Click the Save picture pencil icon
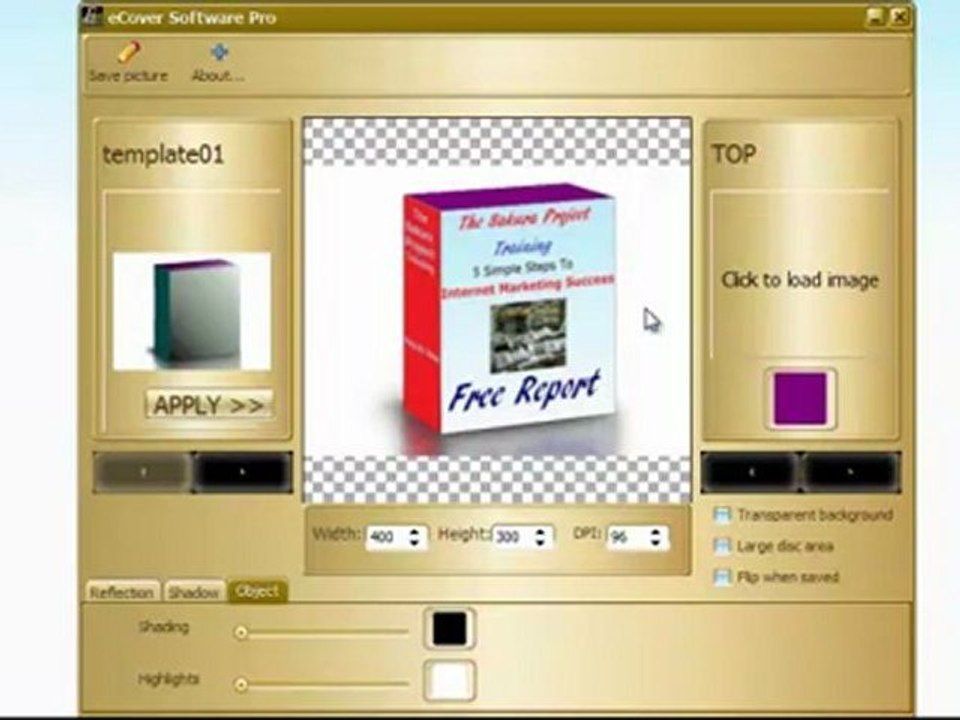 pyautogui.click(x=129, y=52)
